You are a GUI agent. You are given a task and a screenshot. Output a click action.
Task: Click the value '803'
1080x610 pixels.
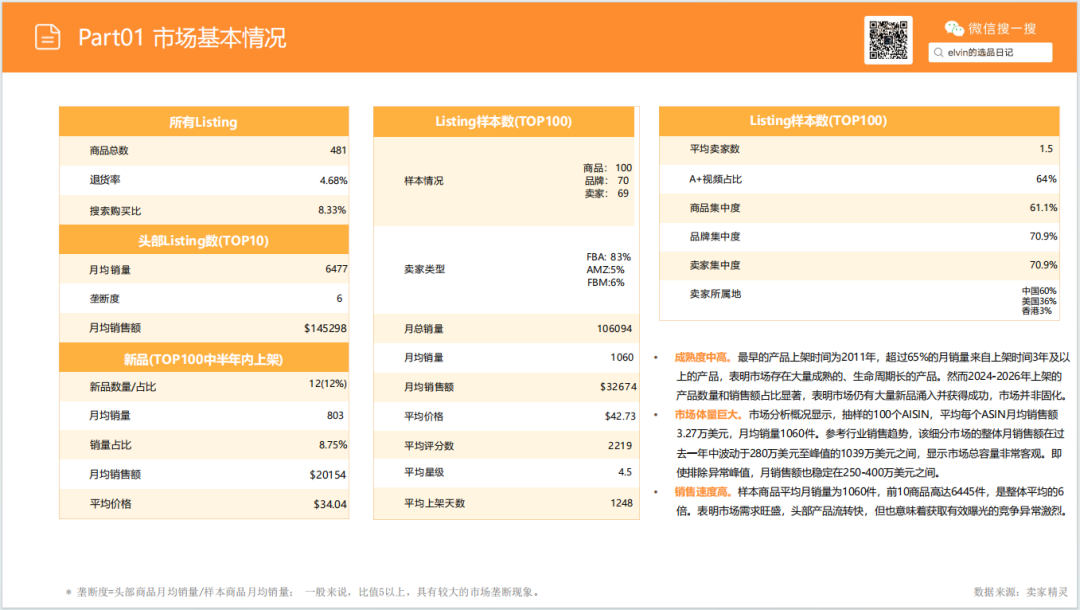coord(335,415)
